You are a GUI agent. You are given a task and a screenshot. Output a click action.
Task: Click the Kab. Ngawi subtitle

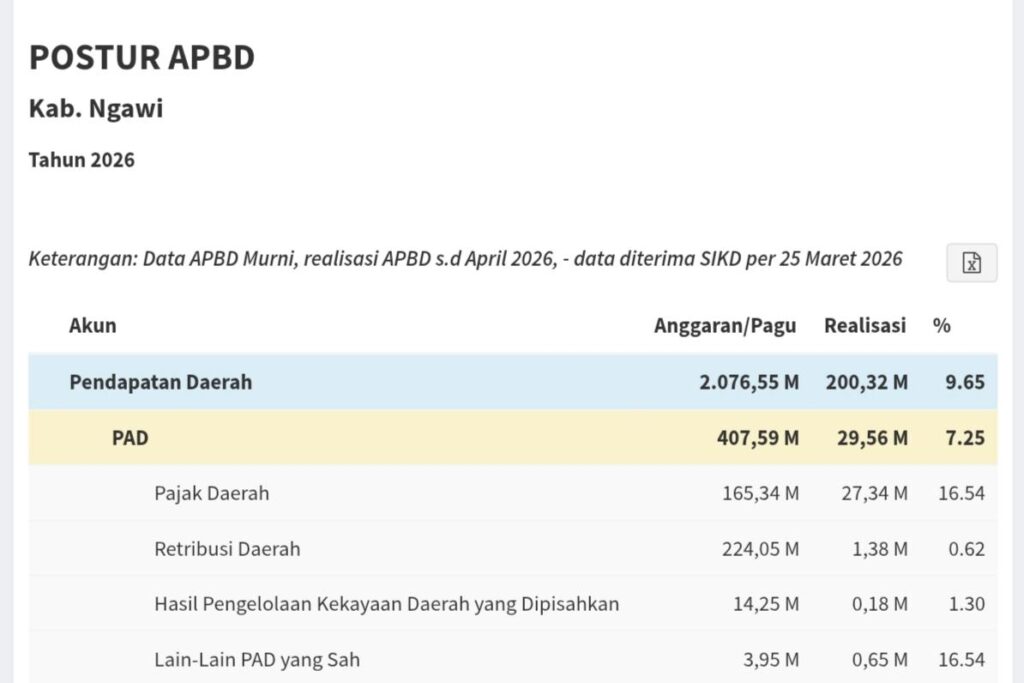[96, 108]
